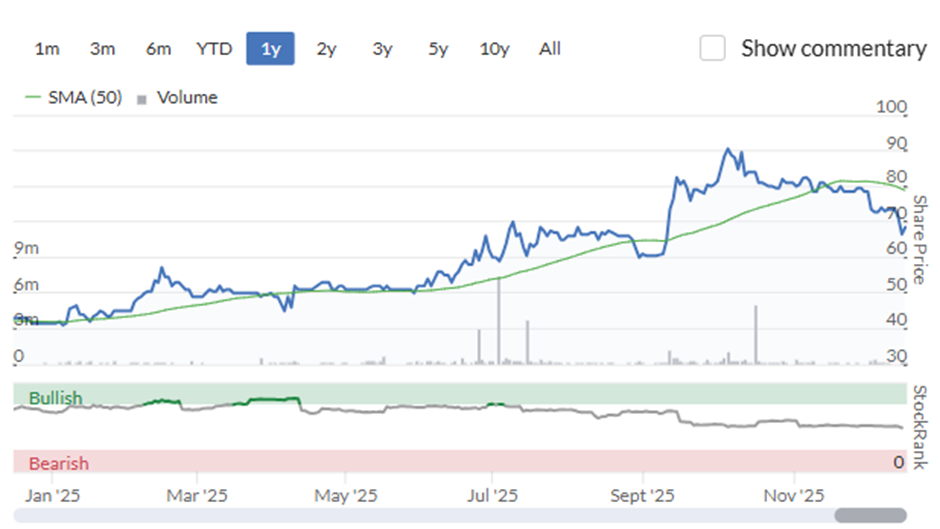
Task: Click the Bearish zone label
Action: 59,463
